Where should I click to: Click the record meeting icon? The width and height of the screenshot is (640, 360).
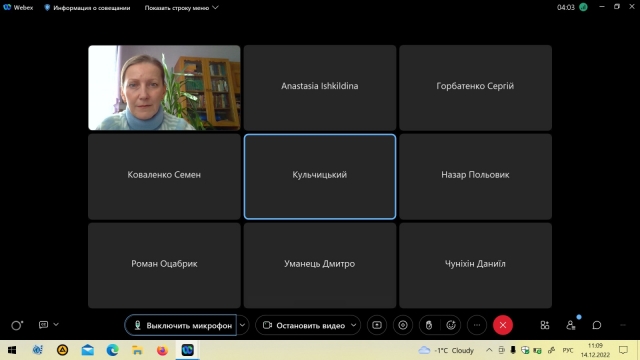(403, 325)
